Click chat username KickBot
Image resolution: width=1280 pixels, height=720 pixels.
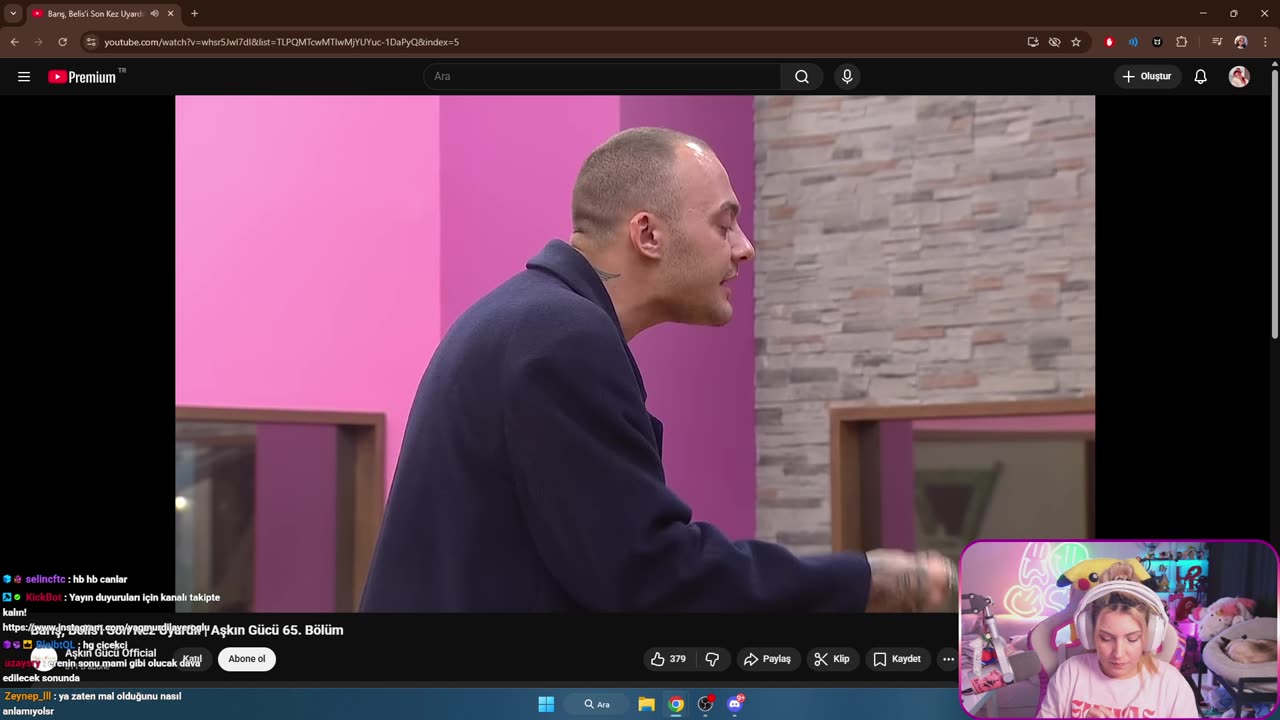point(44,597)
